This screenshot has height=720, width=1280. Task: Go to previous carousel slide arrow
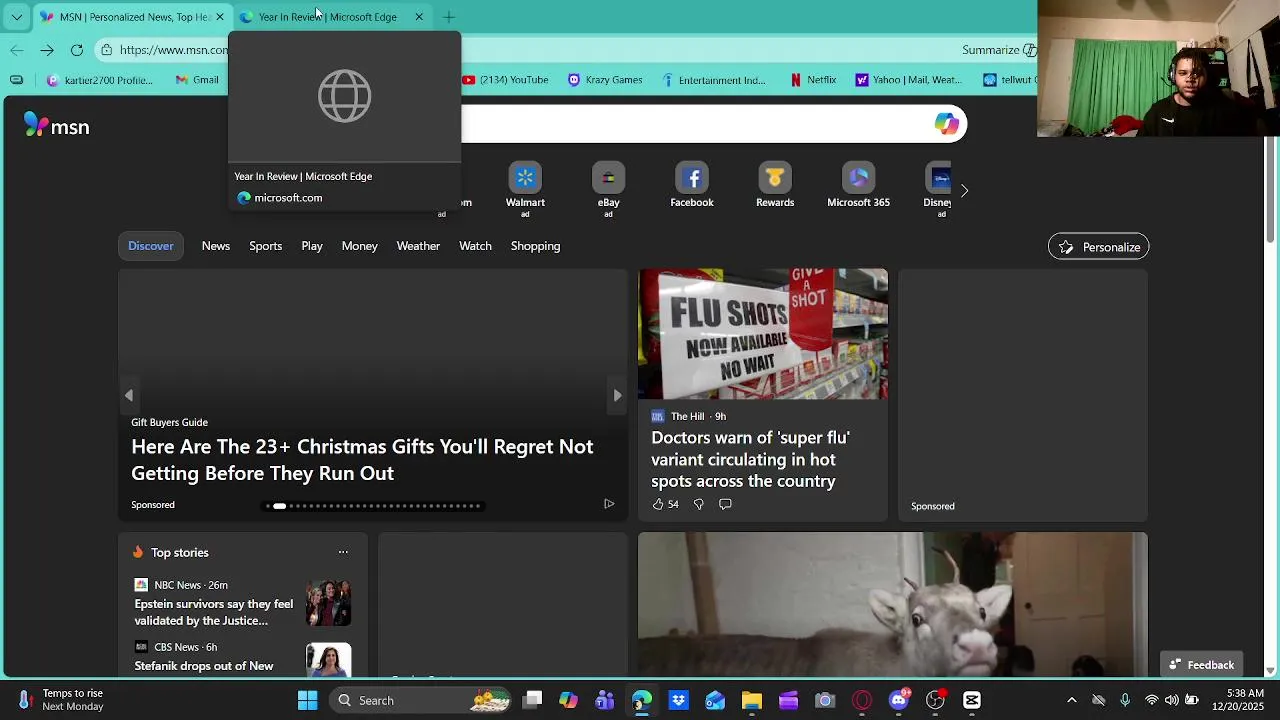(x=129, y=395)
